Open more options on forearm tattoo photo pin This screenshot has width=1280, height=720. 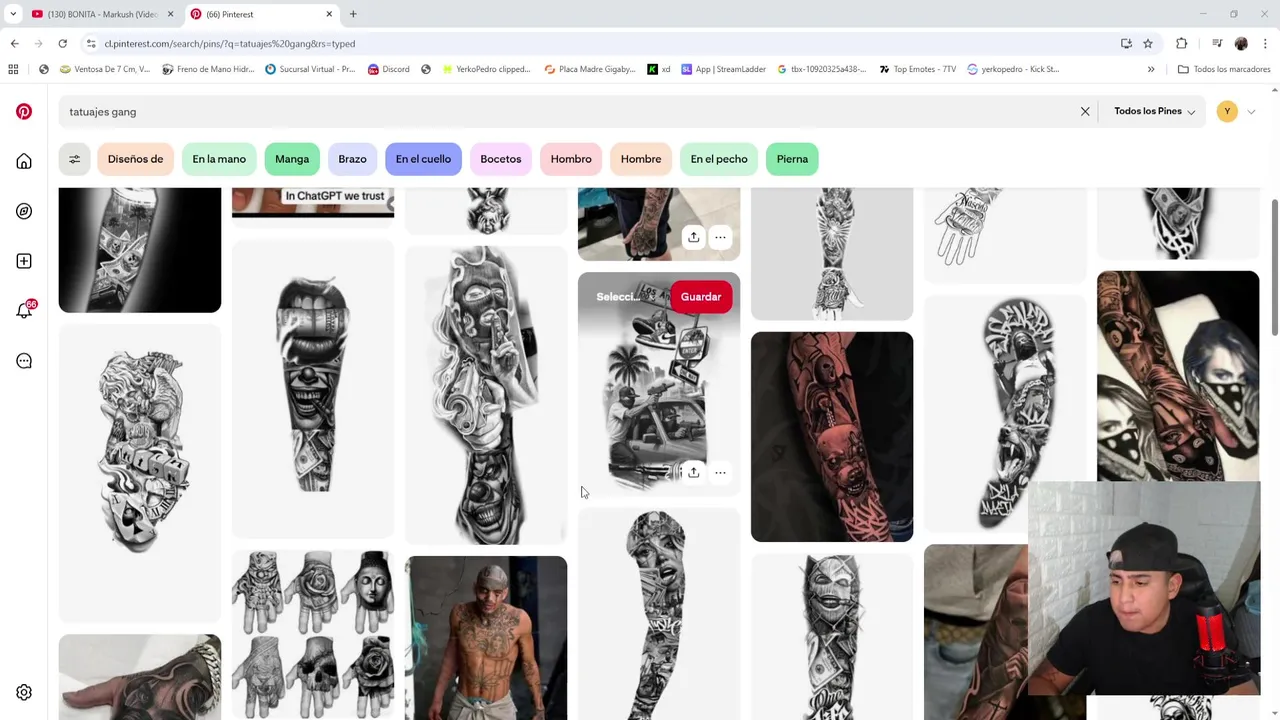coord(720,237)
